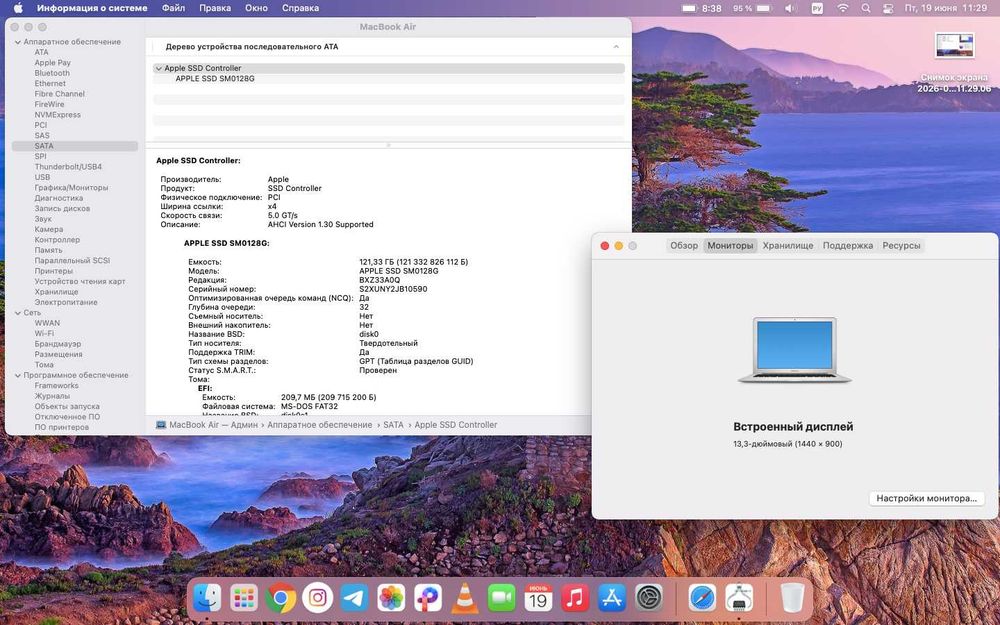Select Wi-Fi under Сеть in sidebar

pyautogui.click(x=44, y=334)
